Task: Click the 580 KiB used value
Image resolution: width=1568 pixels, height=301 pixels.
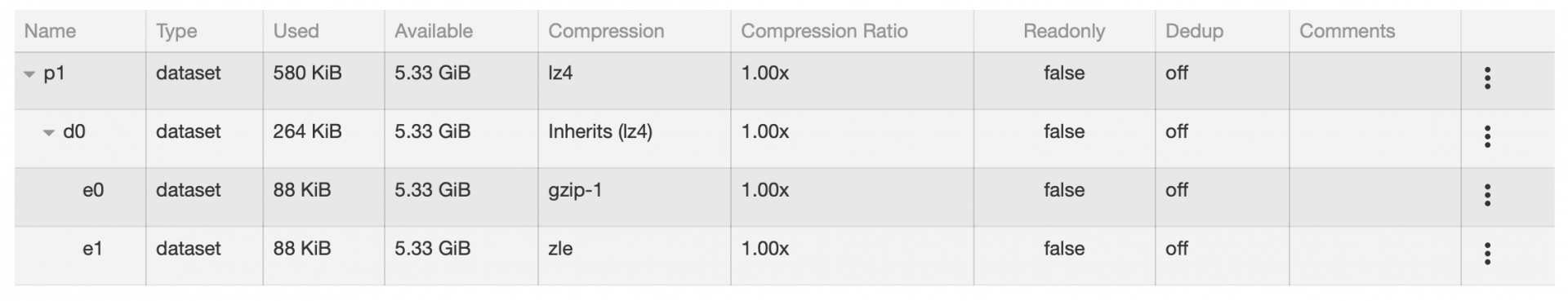Action: pyautogui.click(x=307, y=73)
